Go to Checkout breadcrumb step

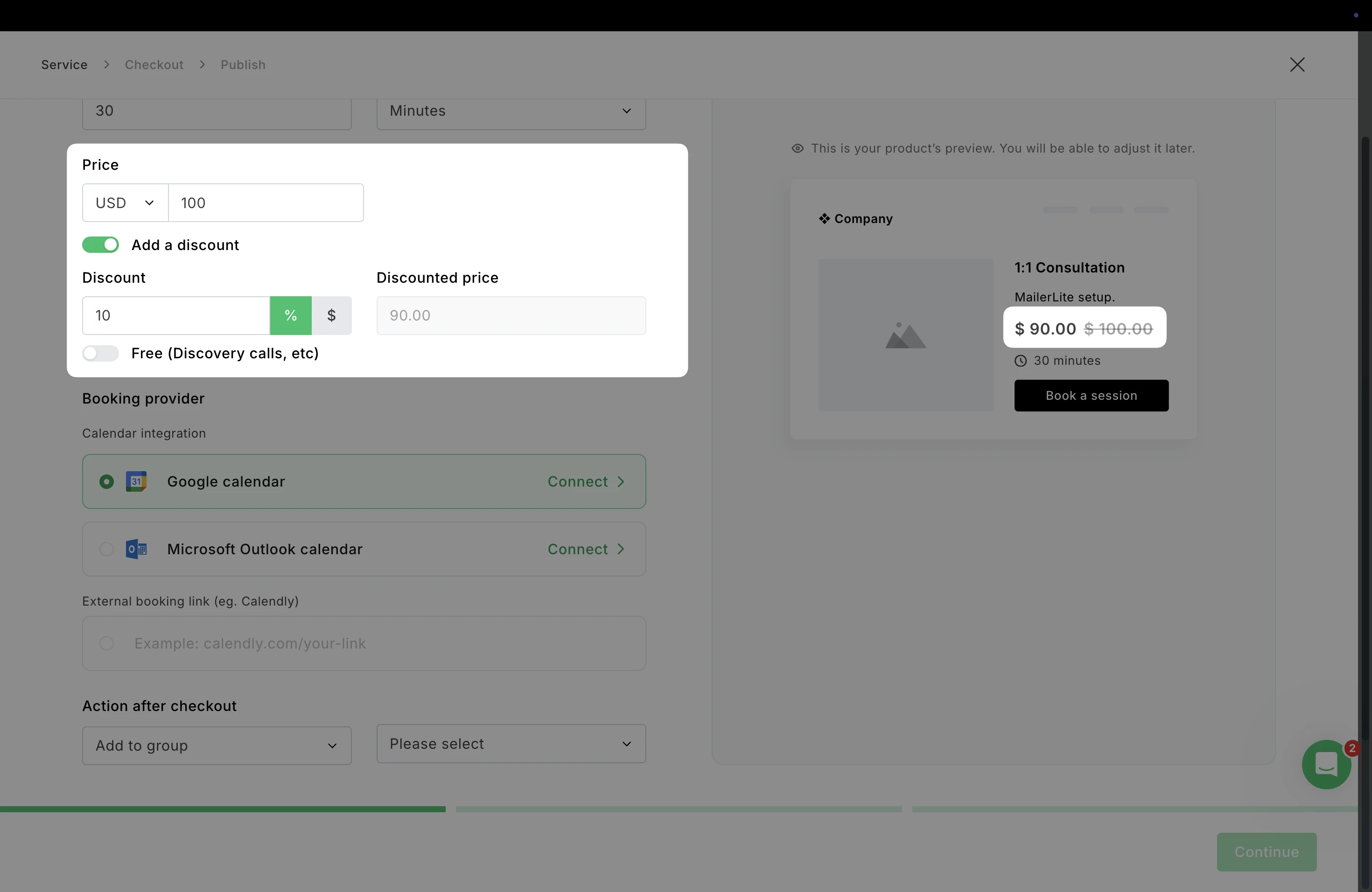tap(154, 64)
